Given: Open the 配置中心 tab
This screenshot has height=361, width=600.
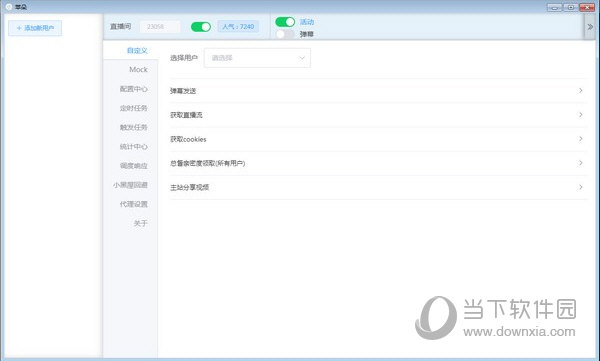Looking at the screenshot, I should 130,89.
